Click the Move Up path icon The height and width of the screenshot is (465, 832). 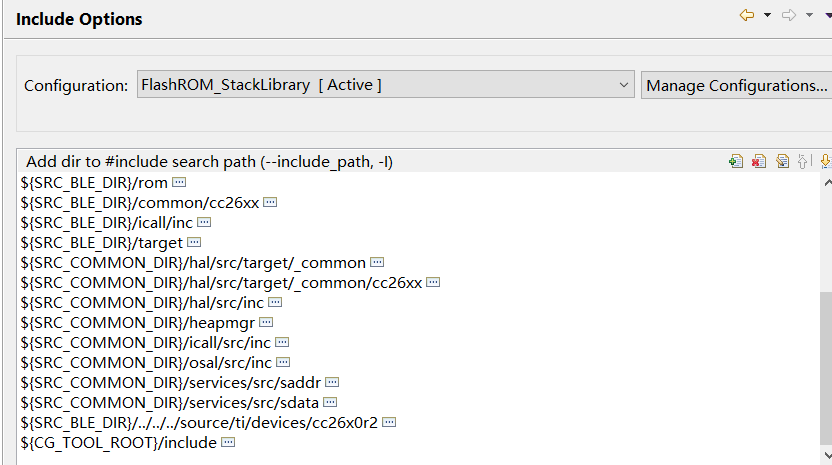click(804, 161)
